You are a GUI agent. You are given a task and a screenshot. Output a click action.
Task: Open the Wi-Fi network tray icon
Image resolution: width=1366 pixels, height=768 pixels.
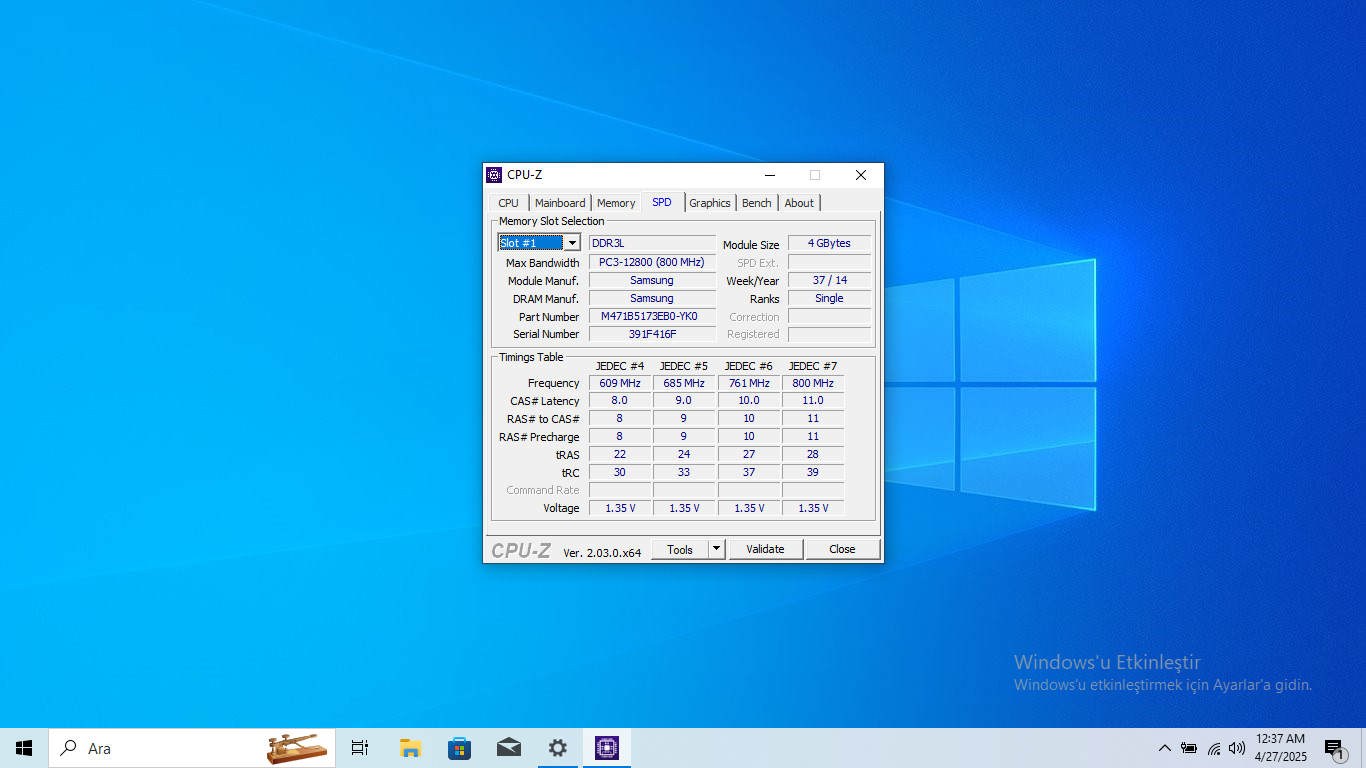pyautogui.click(x=1214, y=748)
